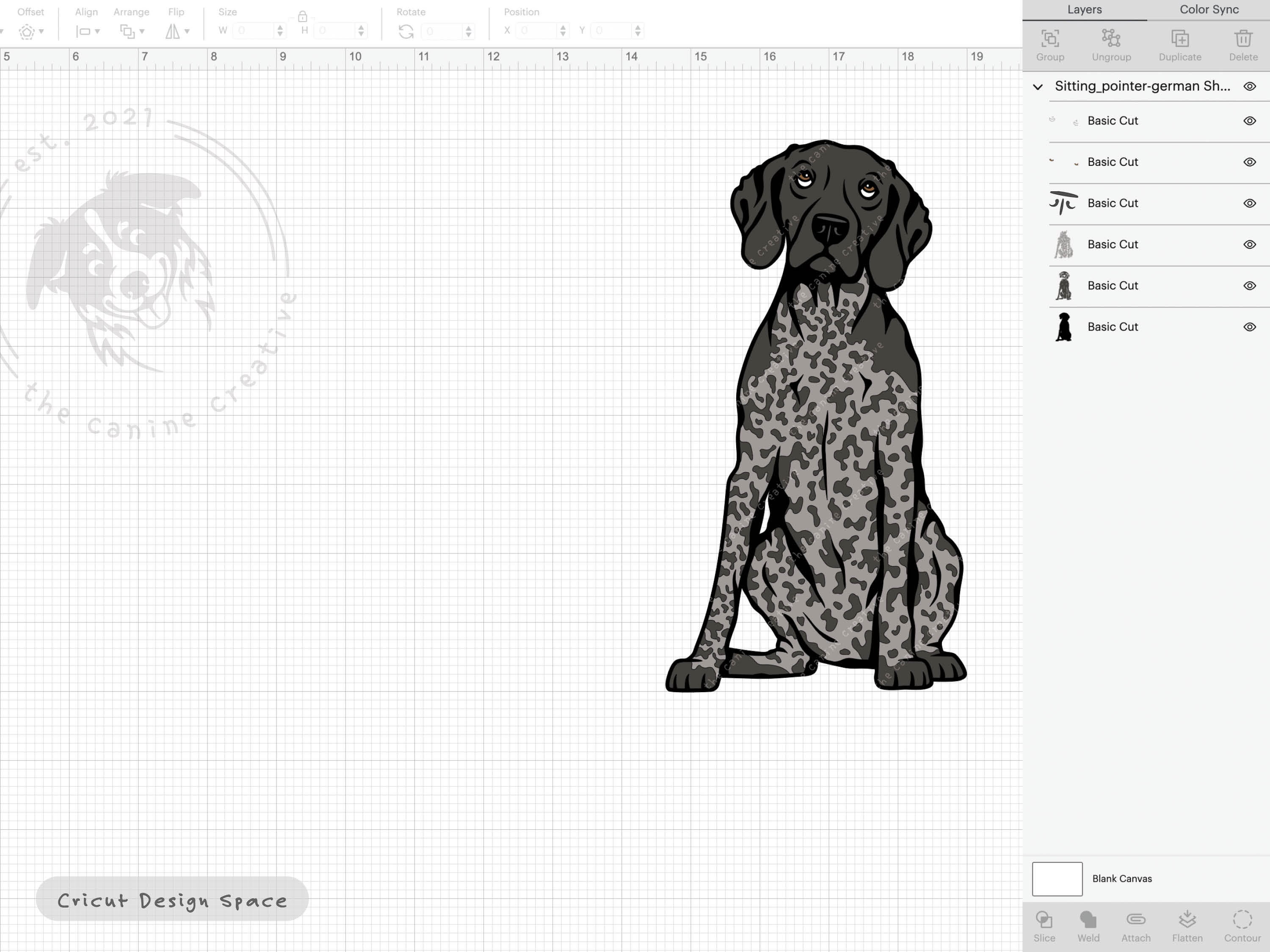Image resolution: width=1270 pixels, height=952 pixels.
Task: Select the Blank Canvas color swatch
Action: click(x=1057, y=878)
